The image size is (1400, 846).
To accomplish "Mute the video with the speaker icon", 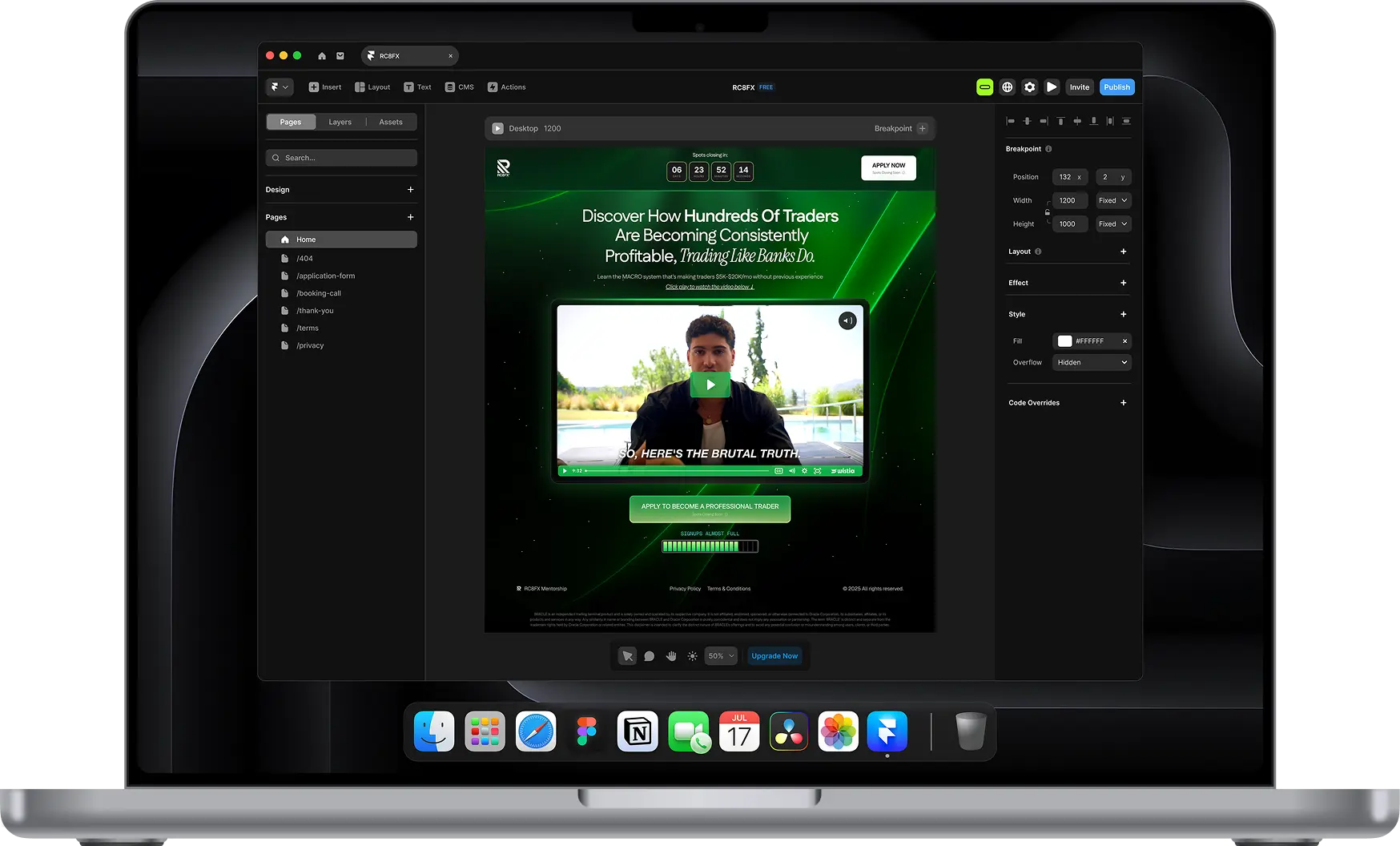I will [847, 321].
